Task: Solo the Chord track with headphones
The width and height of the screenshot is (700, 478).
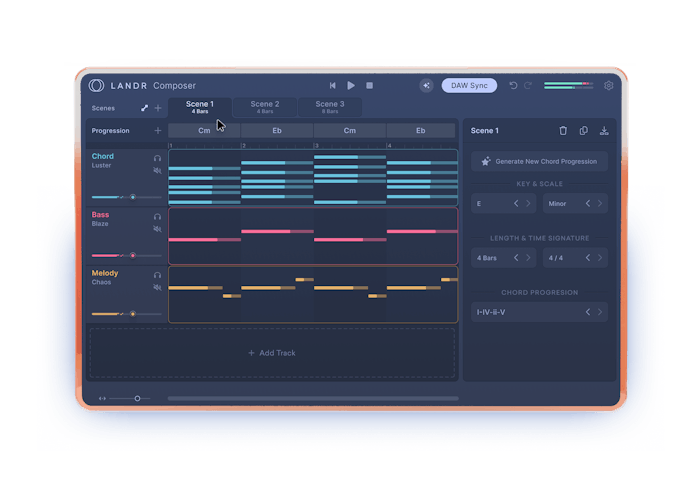Action: point(157,158)
